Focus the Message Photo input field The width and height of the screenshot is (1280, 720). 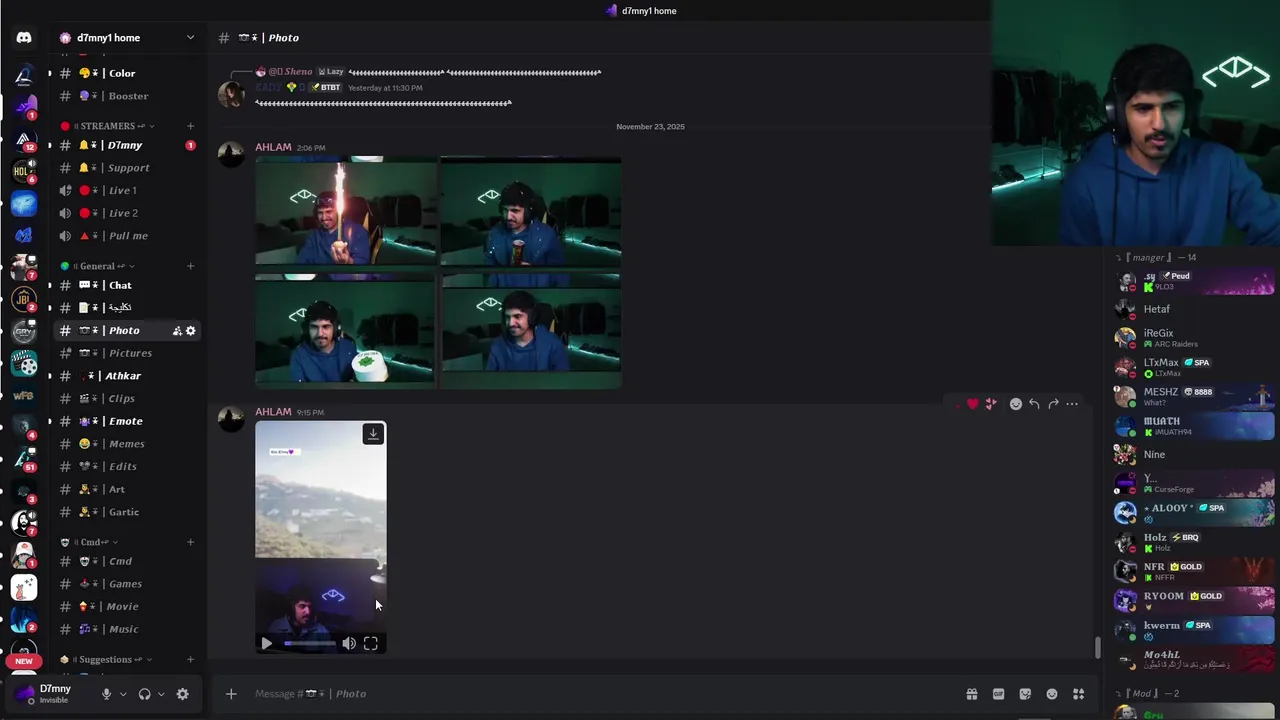click(x=600, y=694)
